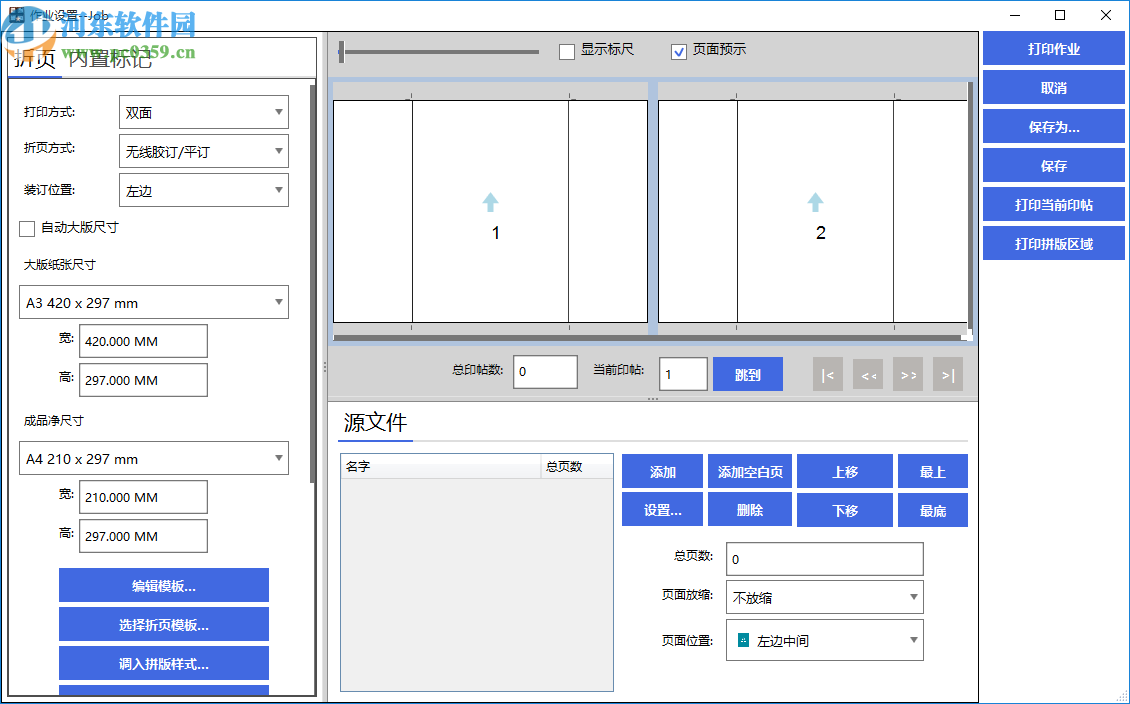1130x704 pixels.
Task: Click 编辑模板 to edit the template
Action: pyautogui.click(x=163, y=585)
